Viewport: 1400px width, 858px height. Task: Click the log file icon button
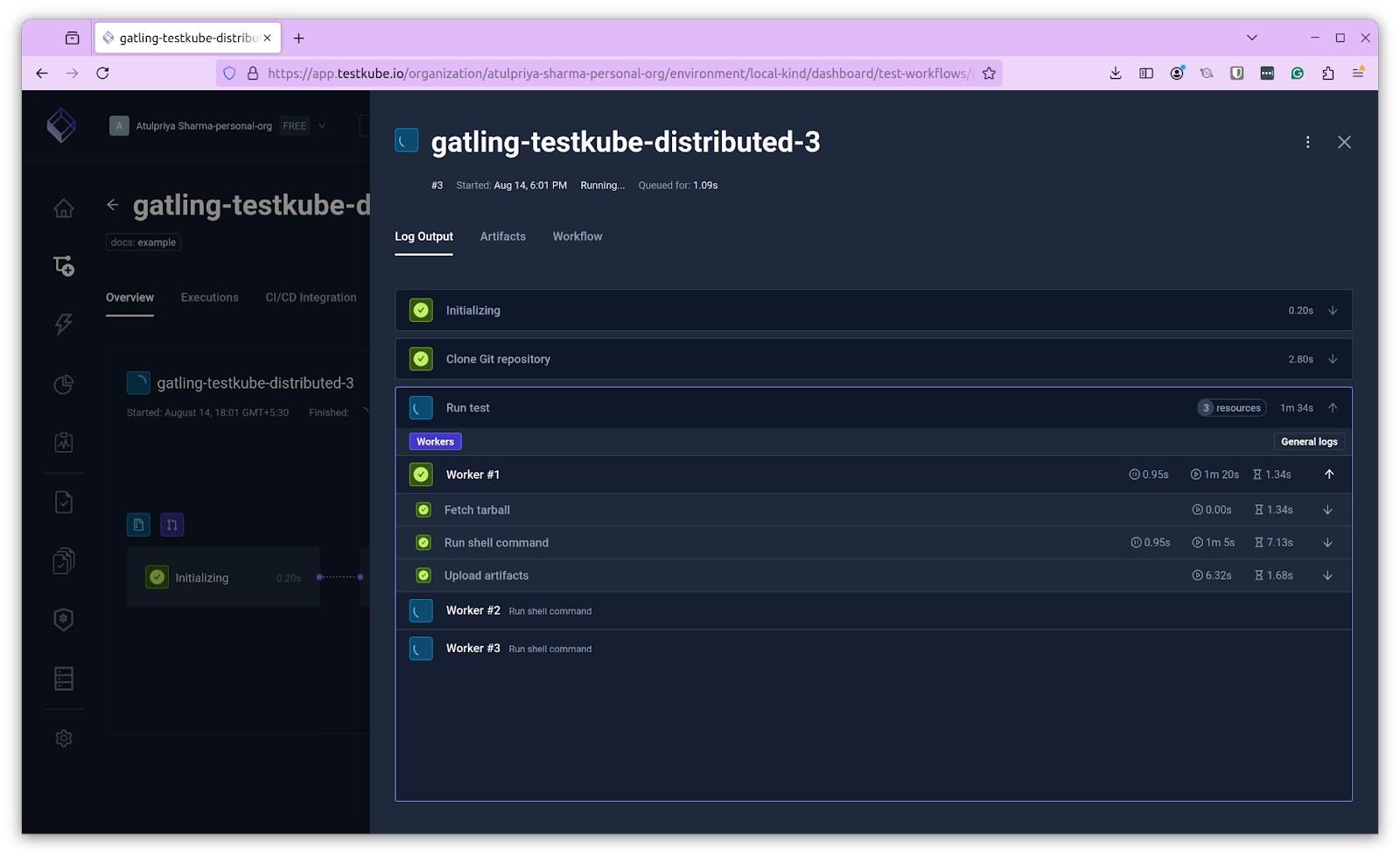pyautogui.click(x=138, y=524)
